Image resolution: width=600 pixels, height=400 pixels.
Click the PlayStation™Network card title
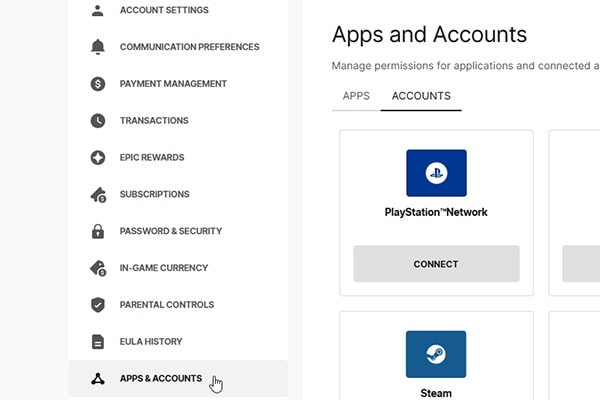(x=436, y=212)
